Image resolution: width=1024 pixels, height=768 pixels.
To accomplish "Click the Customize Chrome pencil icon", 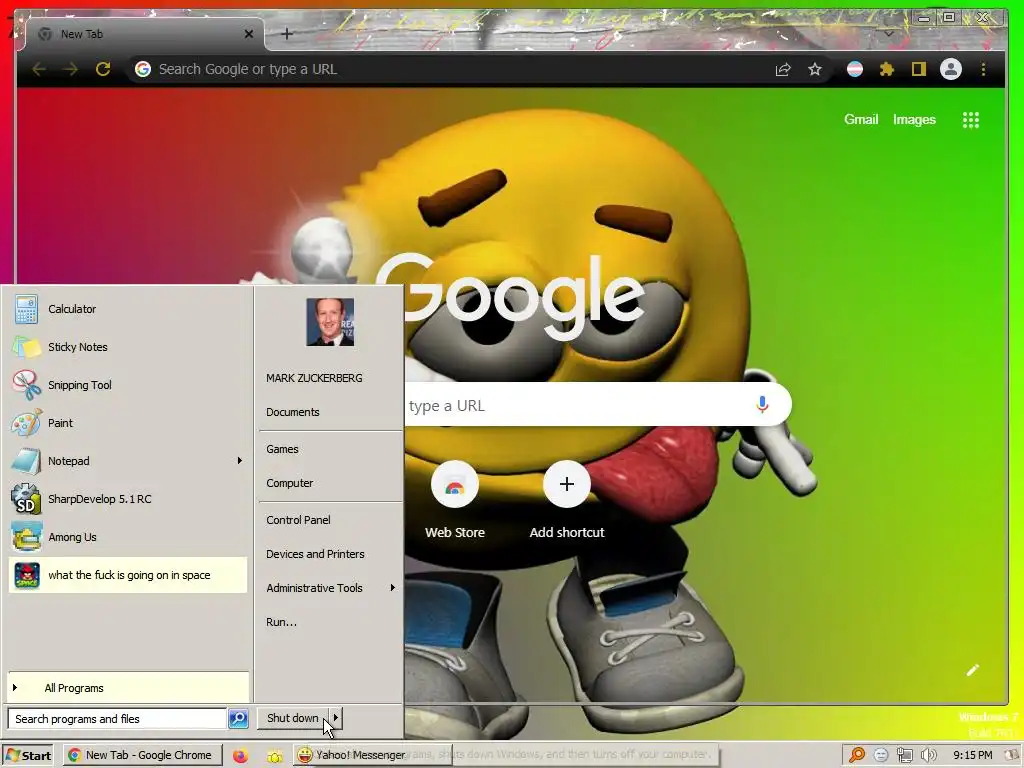I will point(972,670).
